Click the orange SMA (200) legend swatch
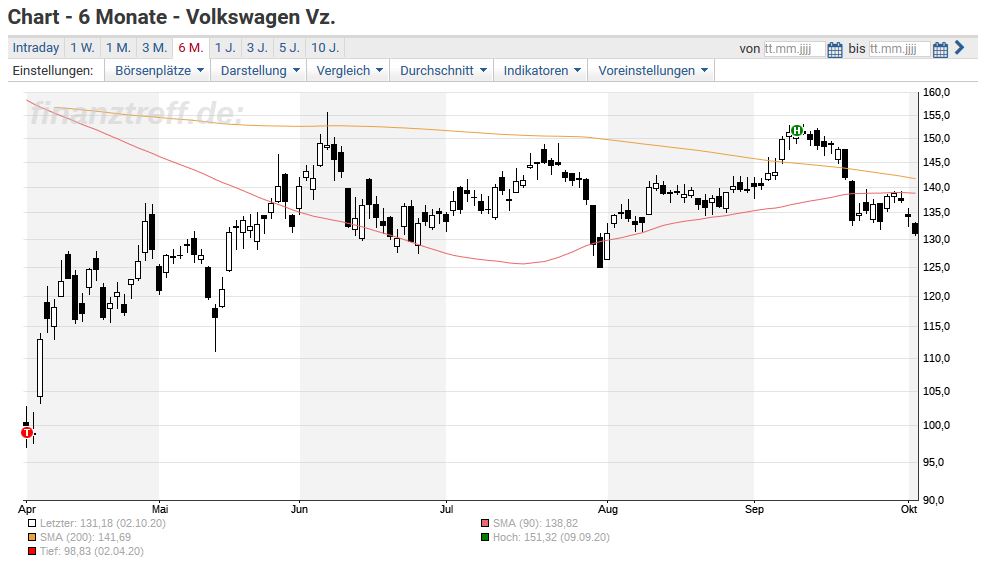Image resolution: width=989 pixels, height=561 pixels. (32, 538)
